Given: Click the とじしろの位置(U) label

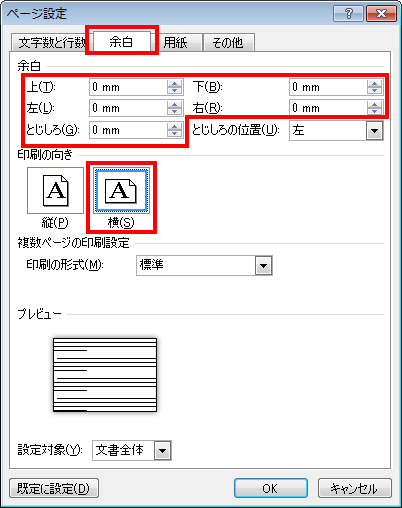Looking at the screenshot, I should 236,130.
